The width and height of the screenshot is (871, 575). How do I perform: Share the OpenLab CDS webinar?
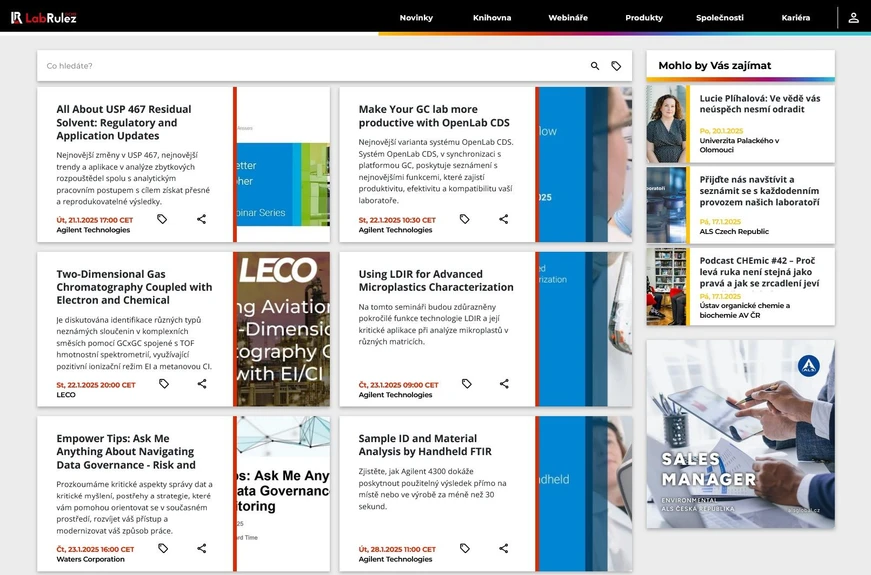tap(504, 219)
